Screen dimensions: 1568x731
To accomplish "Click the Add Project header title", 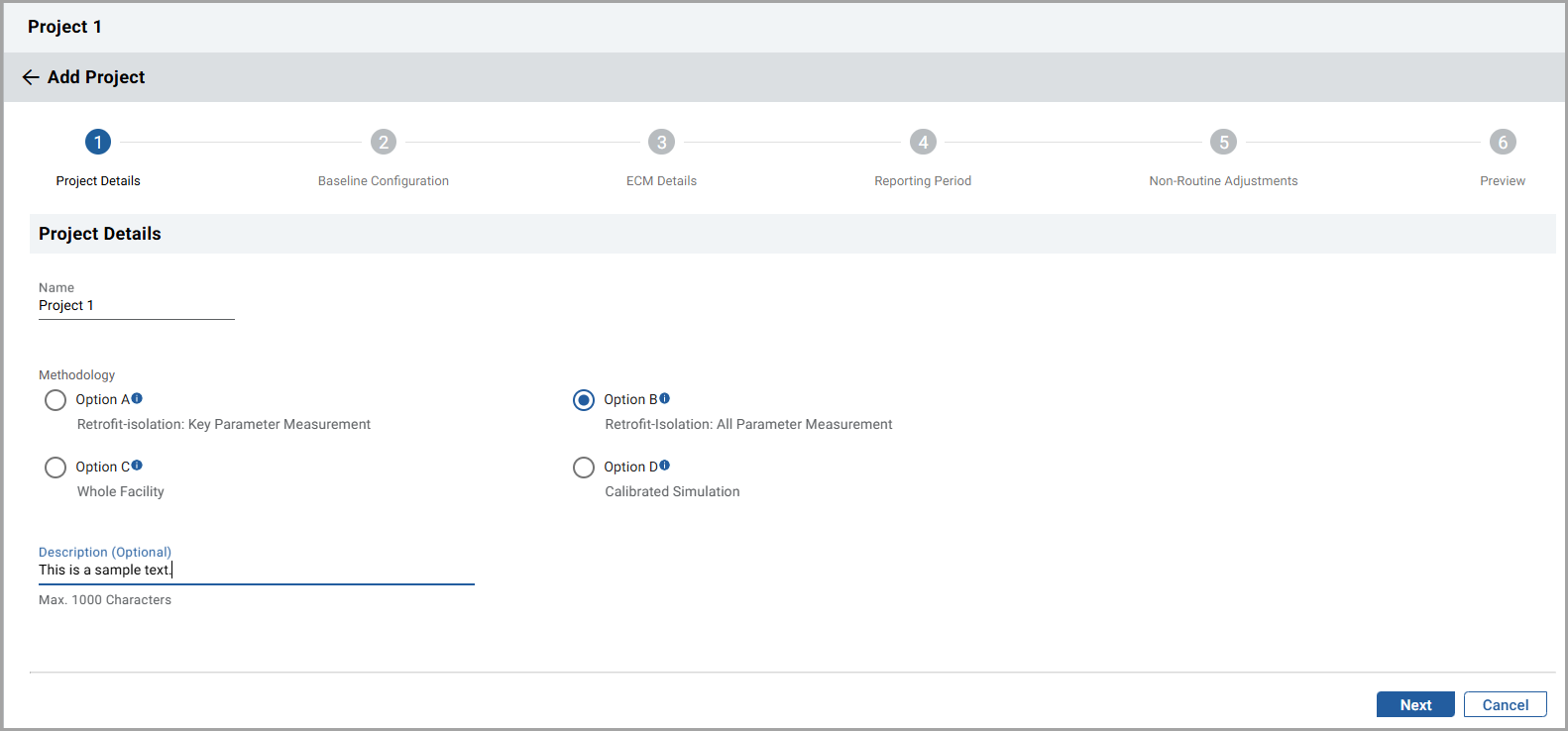I will 96,77.
